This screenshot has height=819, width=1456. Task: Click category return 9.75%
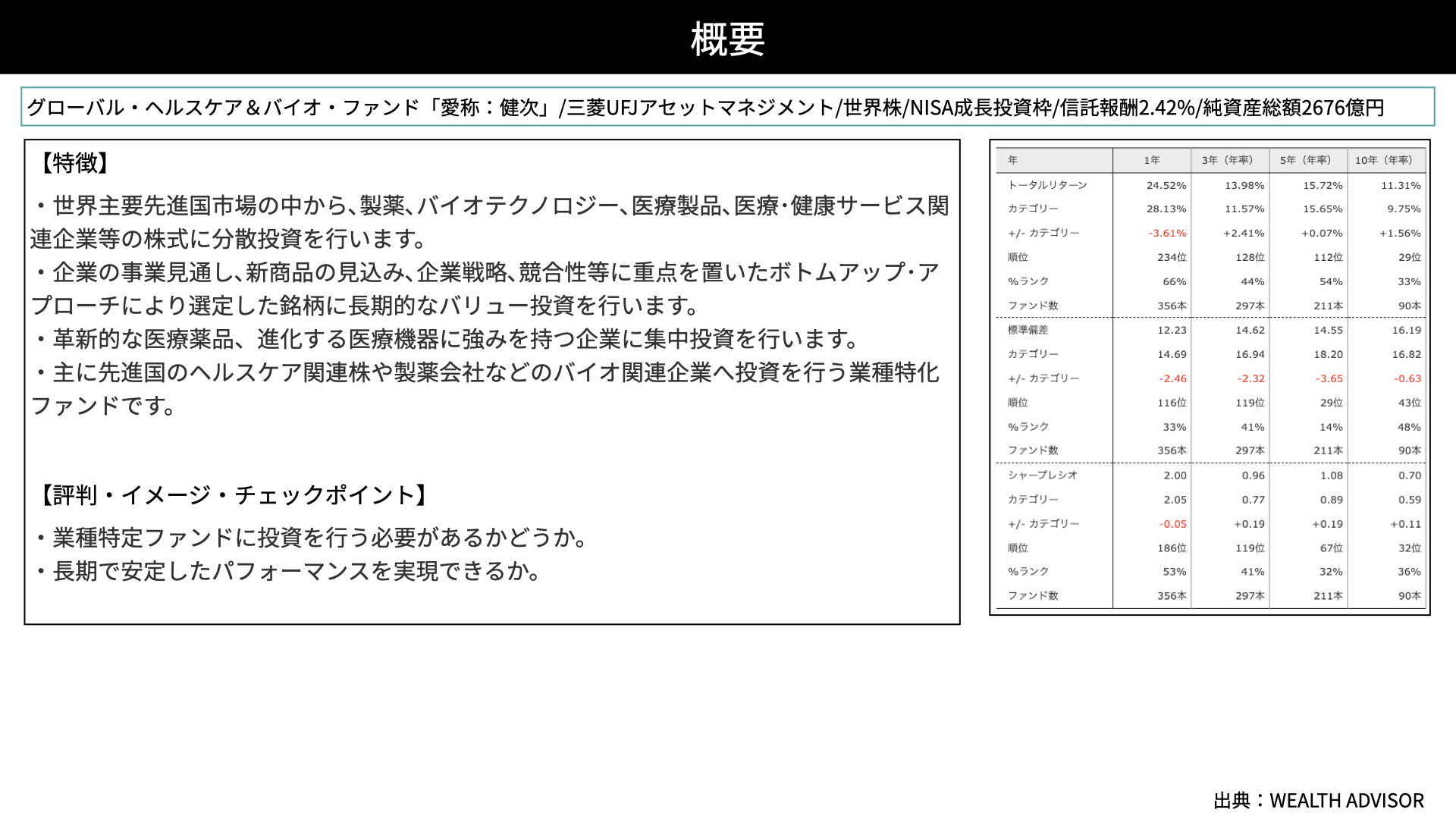[x=1404, y=209]
